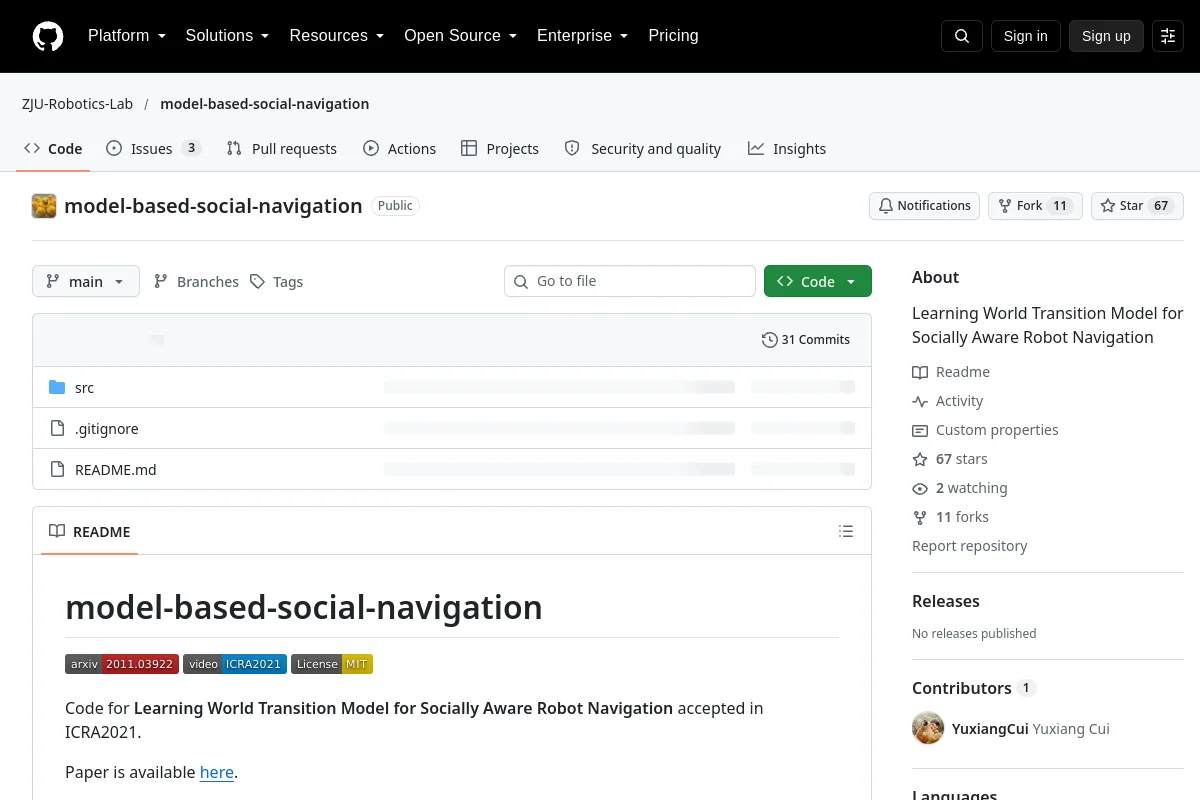The width and height of the screenshot is (1200, 800).
Task: Open the main branch selector dropdown
Action: point(86,282)
